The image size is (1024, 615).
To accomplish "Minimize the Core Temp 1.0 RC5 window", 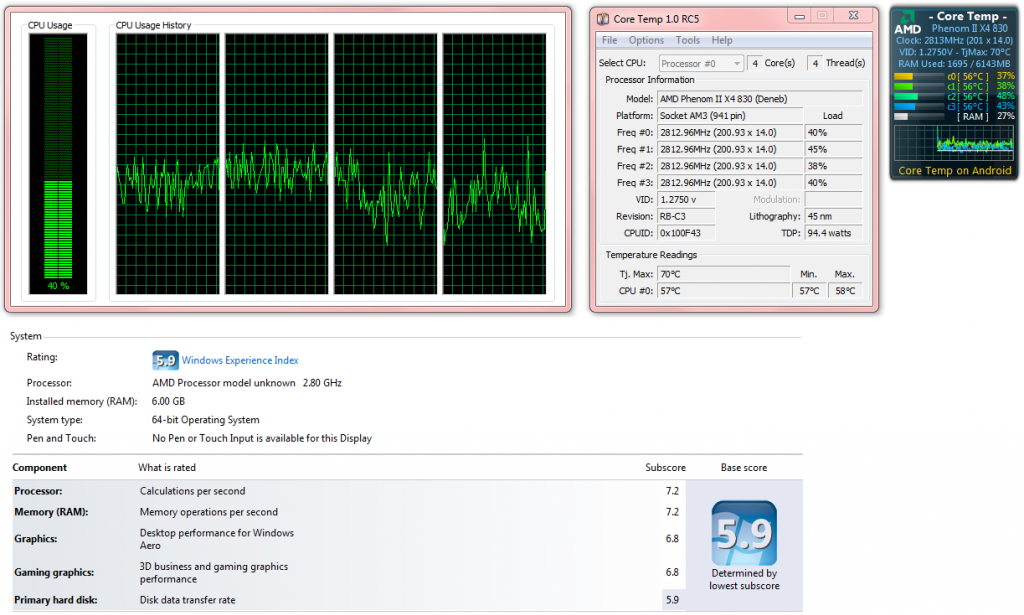I will point(799,16).
